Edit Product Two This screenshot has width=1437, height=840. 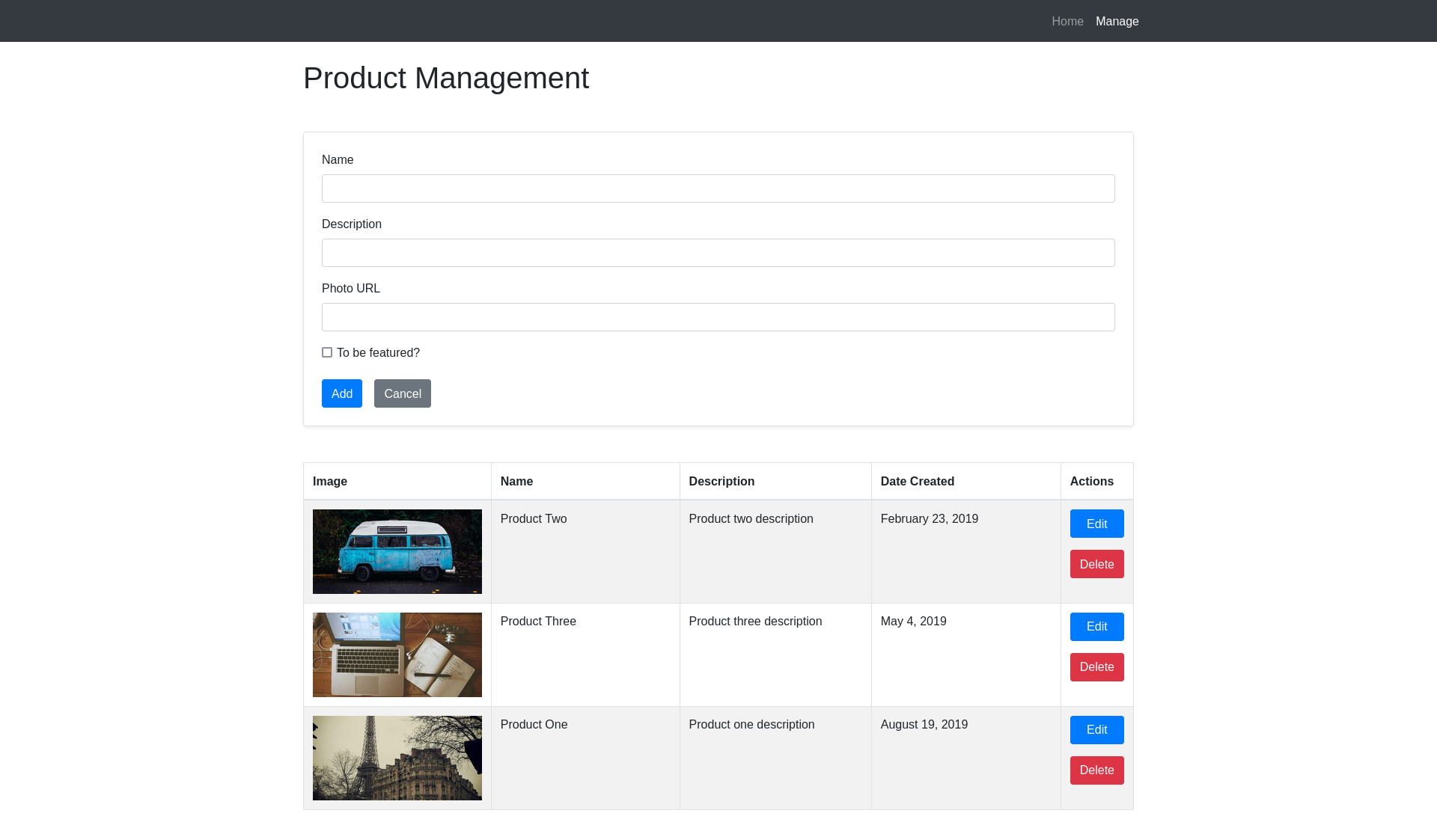[1096, 524]
